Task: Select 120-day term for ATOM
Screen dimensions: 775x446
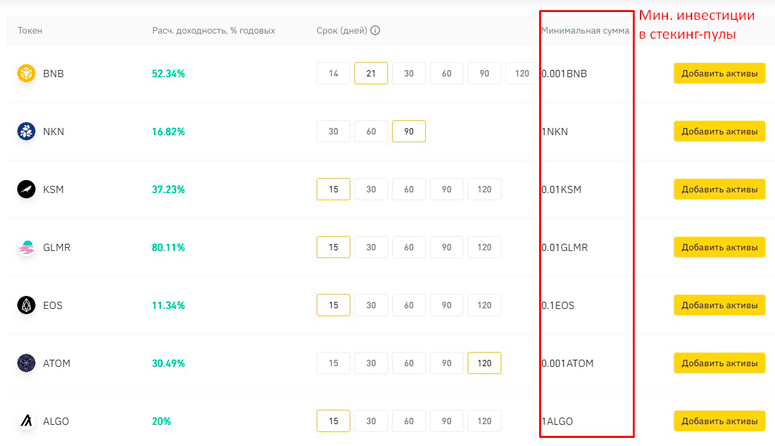Action: coord(484,363)
